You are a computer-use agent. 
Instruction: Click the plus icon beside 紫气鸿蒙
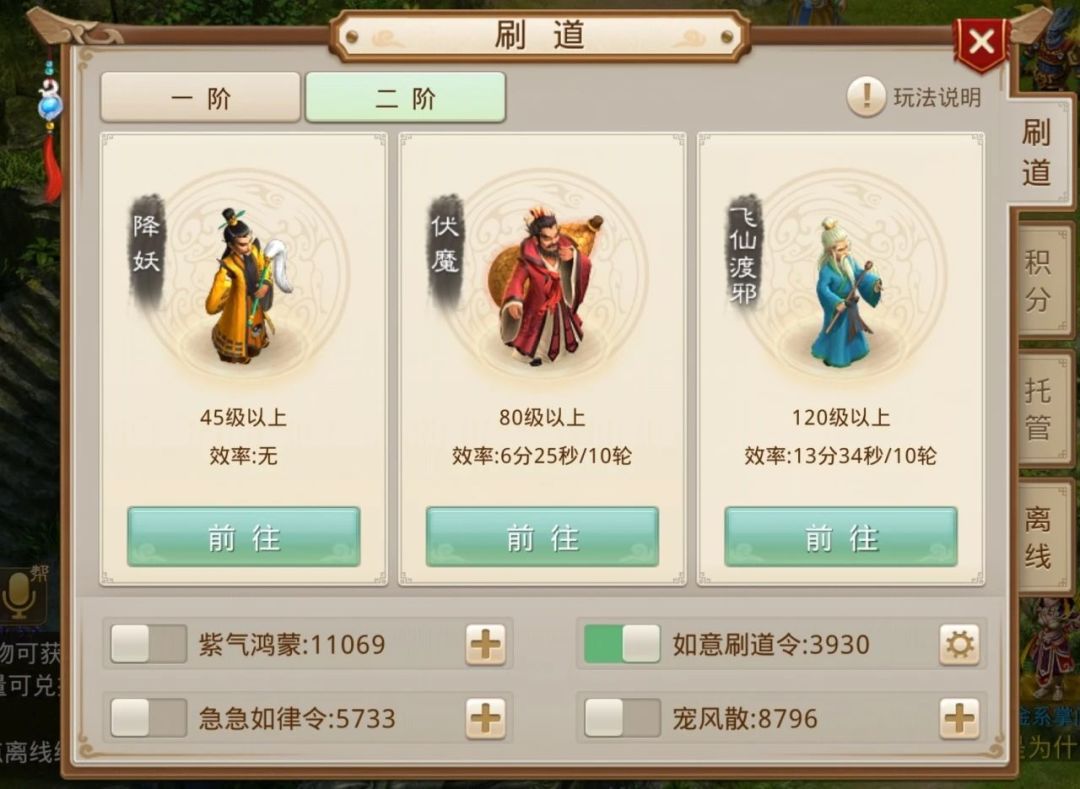coord(486,645)
